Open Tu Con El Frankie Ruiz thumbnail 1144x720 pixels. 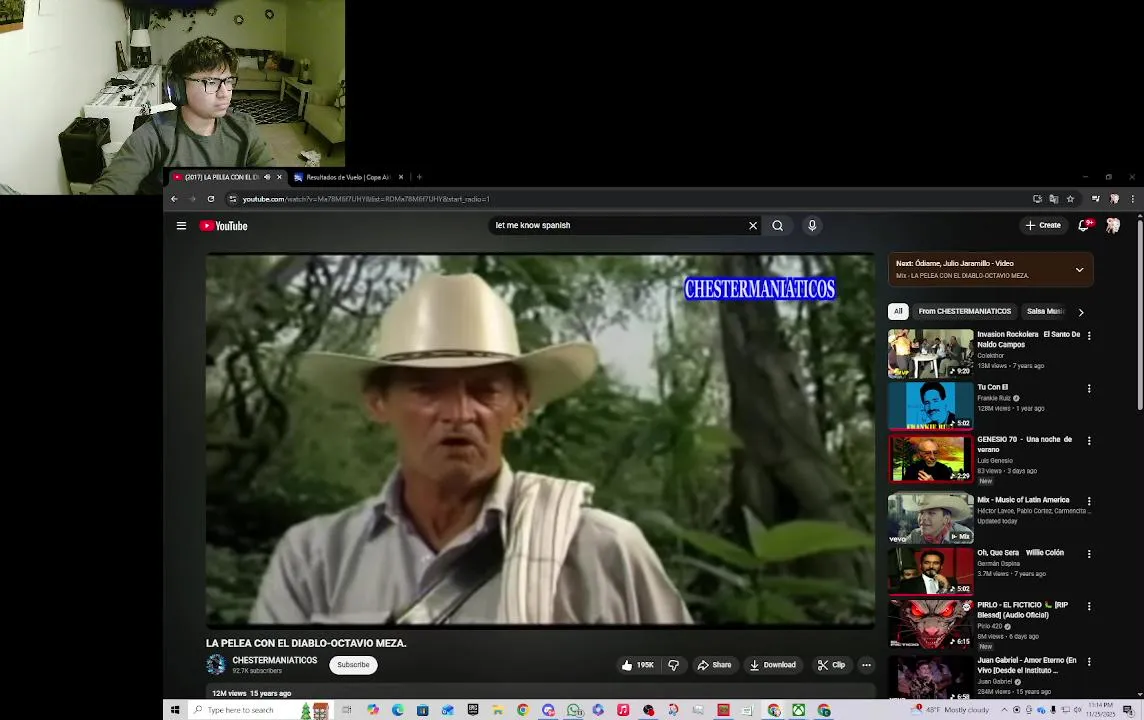pyautogui.click(x=930, y=406)
